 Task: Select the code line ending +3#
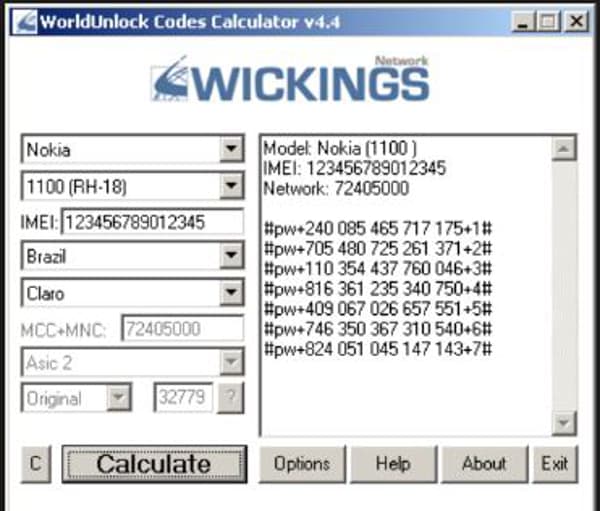coord(378,268)
